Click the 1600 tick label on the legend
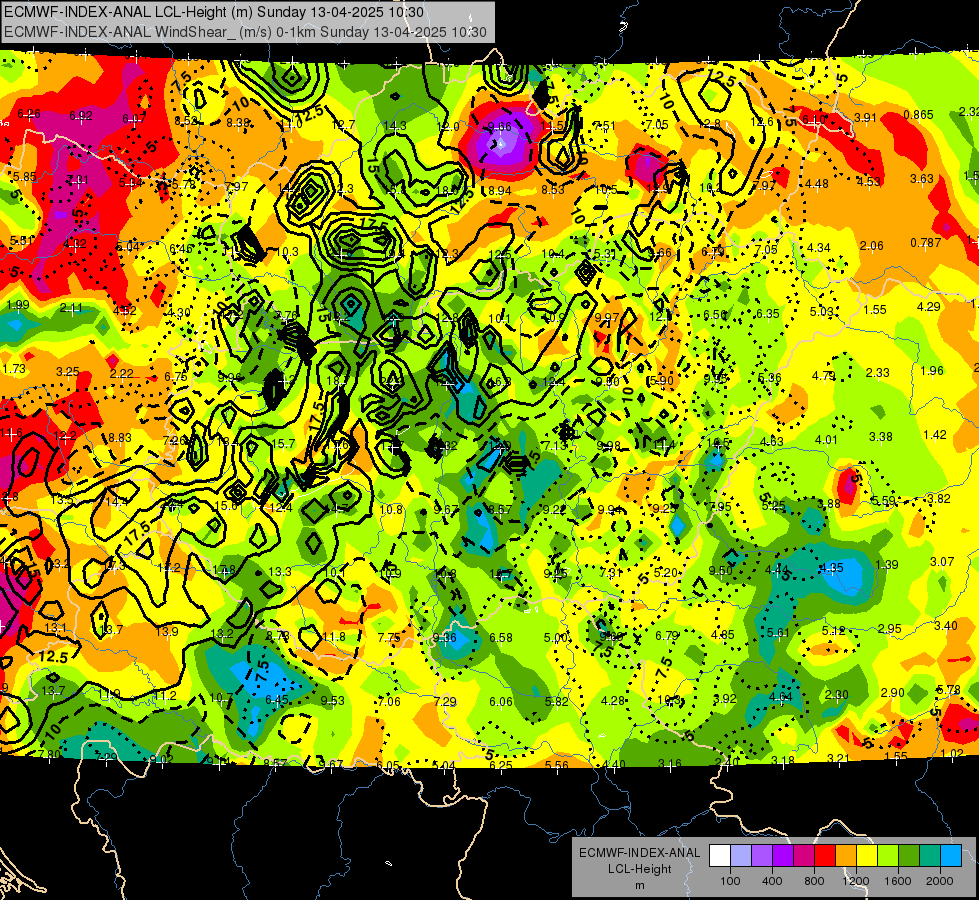979x900 pixels. [x=898, y=881]
